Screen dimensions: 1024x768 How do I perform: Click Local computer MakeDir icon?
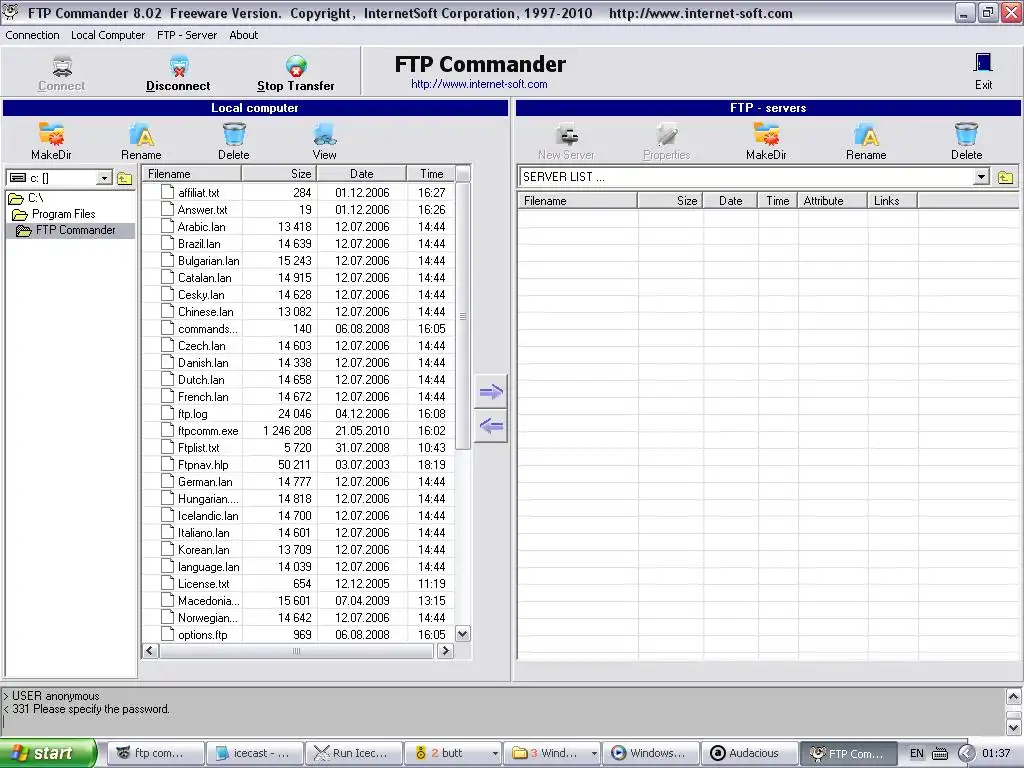(51, 135)
